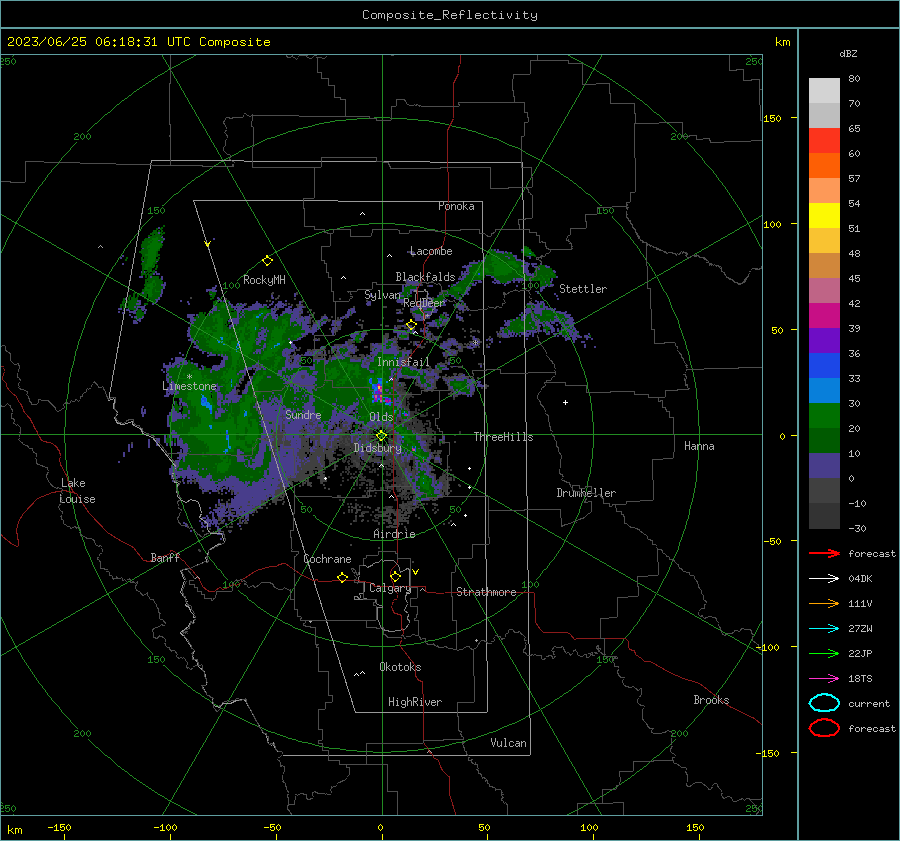Select magenta swatch between 42 and 39

(824, 315)
